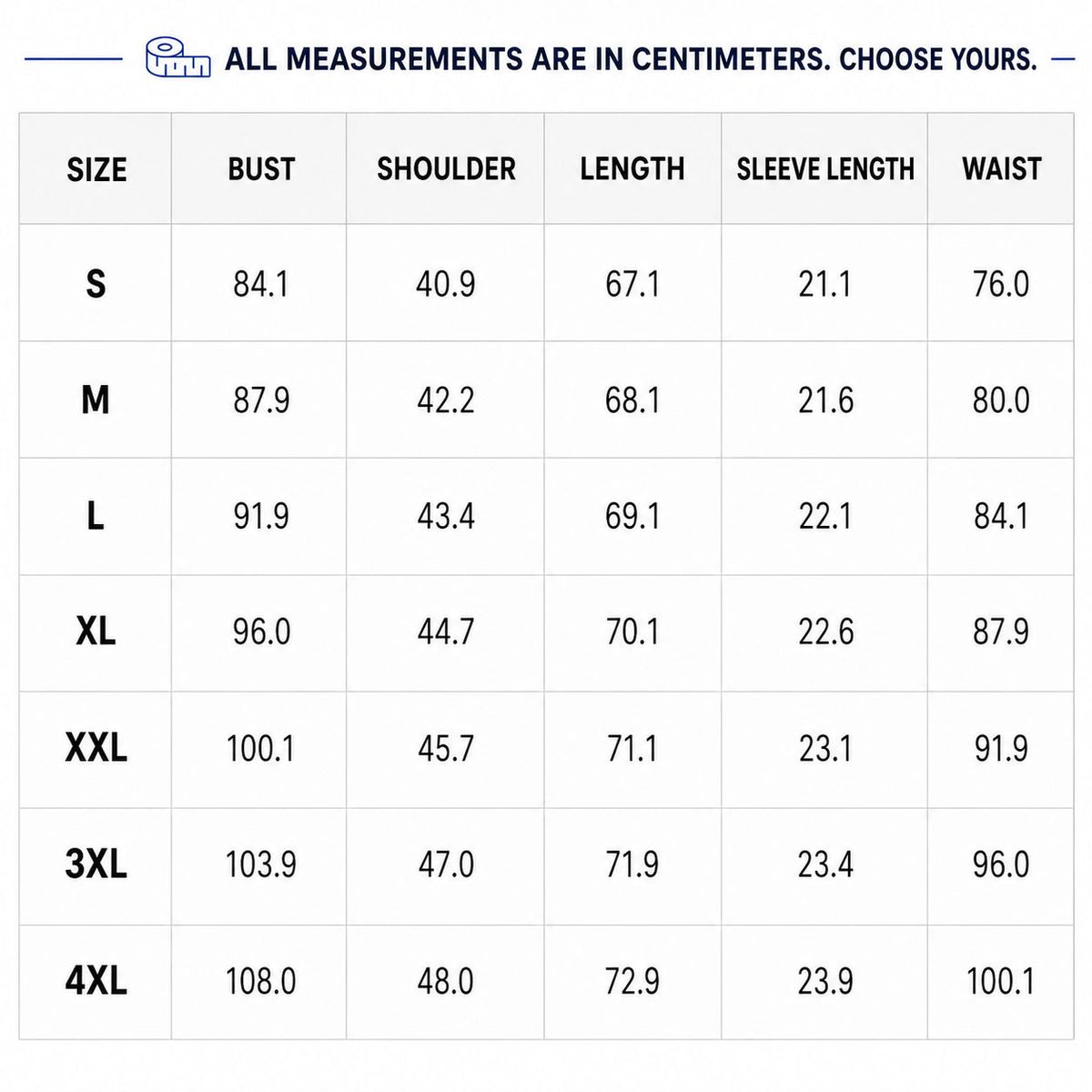Select the SLEEVE LENGTH column header
Image resolution: width=1092 pixels, height=1092 pixels.
825,169
